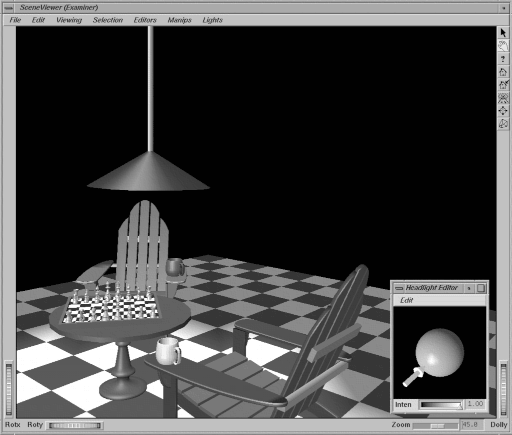Toggle the perspective camera icon
Screen dimensions: 512x435
tap(503, 124)
